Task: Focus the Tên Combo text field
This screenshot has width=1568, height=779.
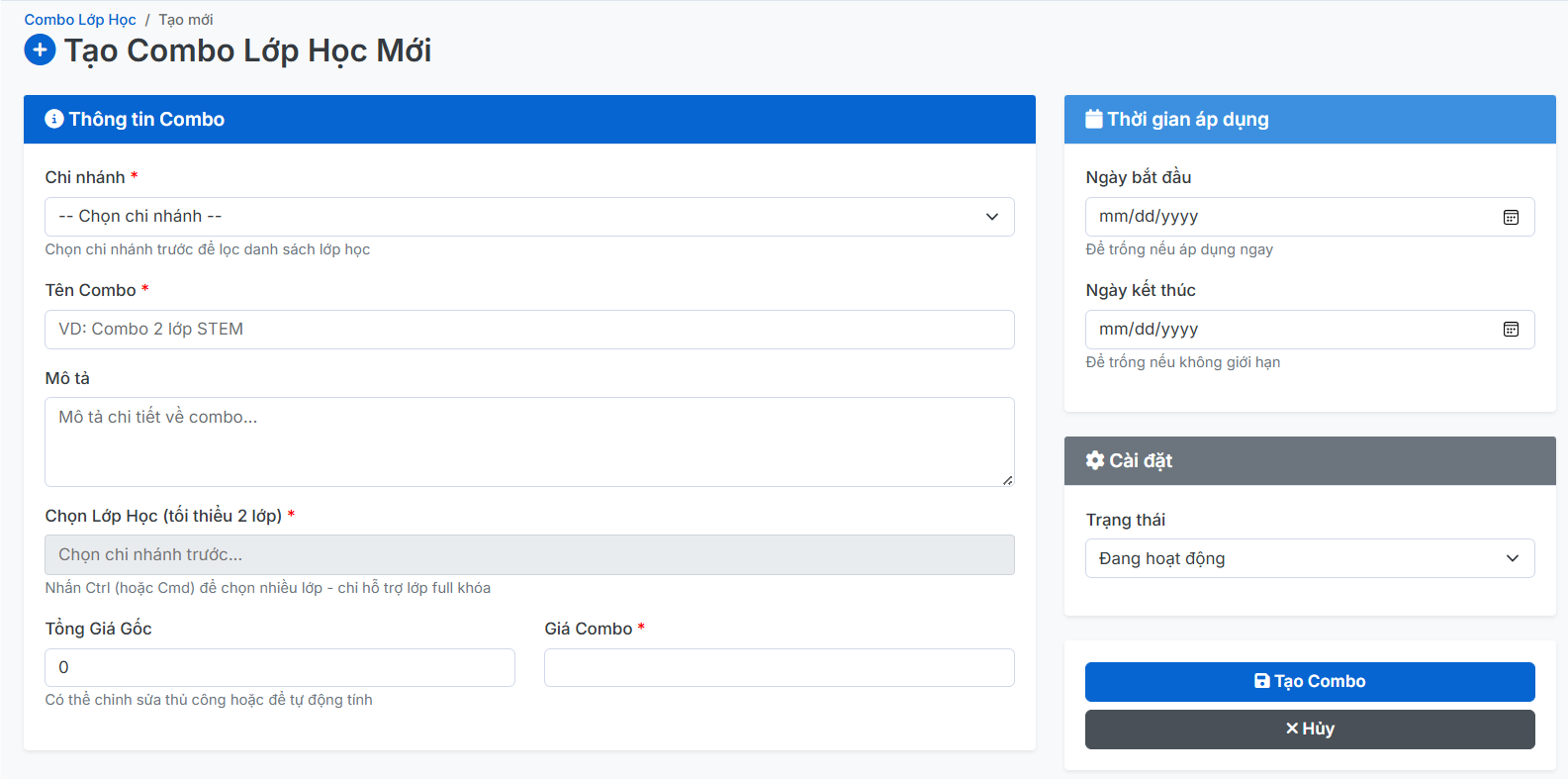Action: point(529,330)
